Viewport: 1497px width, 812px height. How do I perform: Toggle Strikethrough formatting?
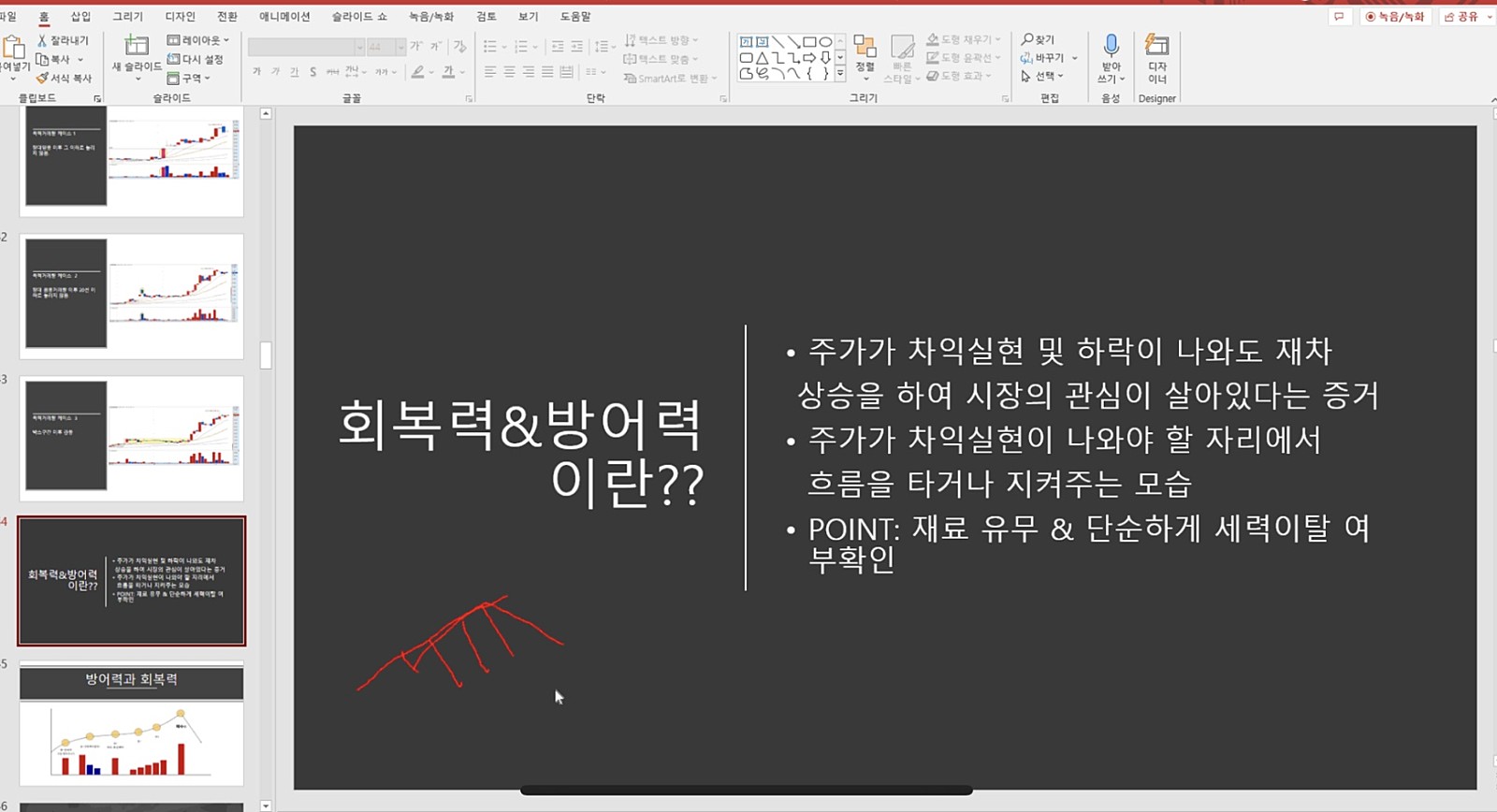332,72
